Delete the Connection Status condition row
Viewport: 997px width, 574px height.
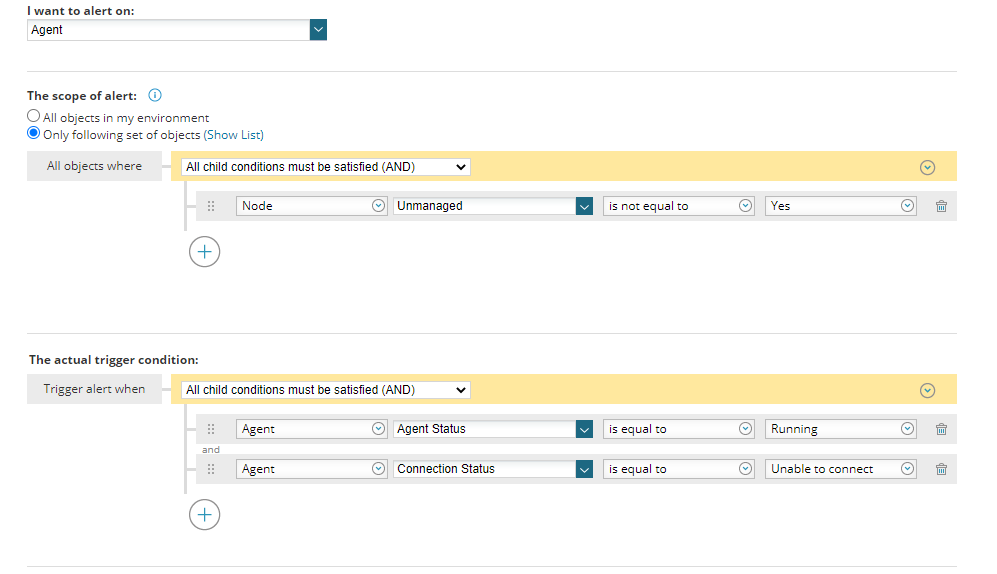click(941, 469)
